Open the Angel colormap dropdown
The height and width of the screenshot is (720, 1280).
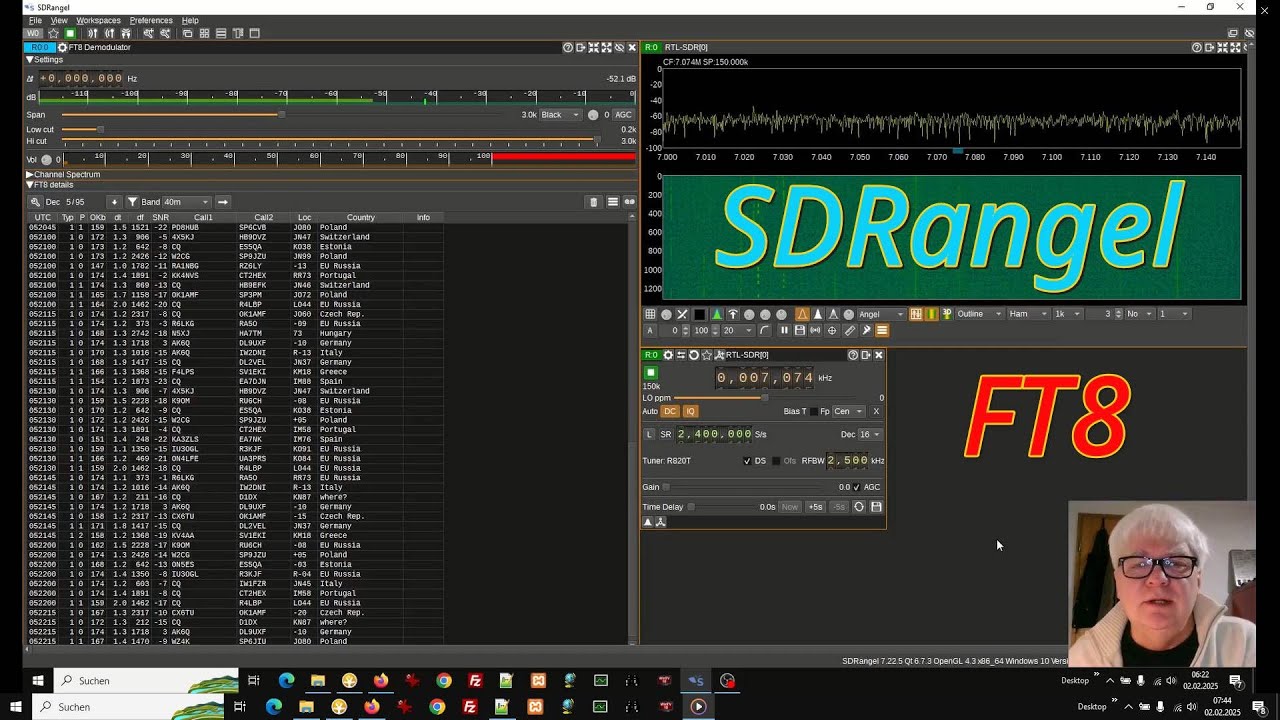[x=881, y=314]
